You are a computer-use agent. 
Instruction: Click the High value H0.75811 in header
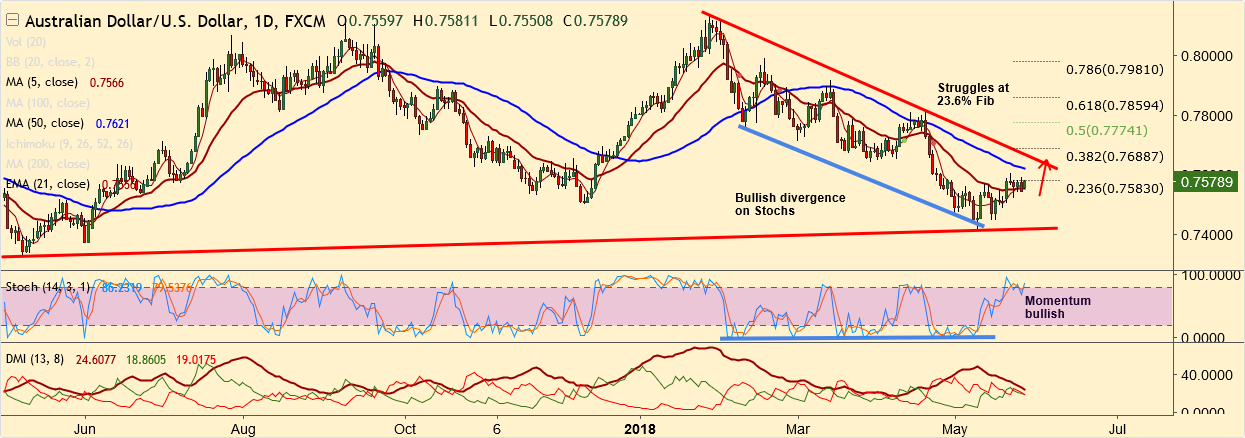[x=447, y=20]
